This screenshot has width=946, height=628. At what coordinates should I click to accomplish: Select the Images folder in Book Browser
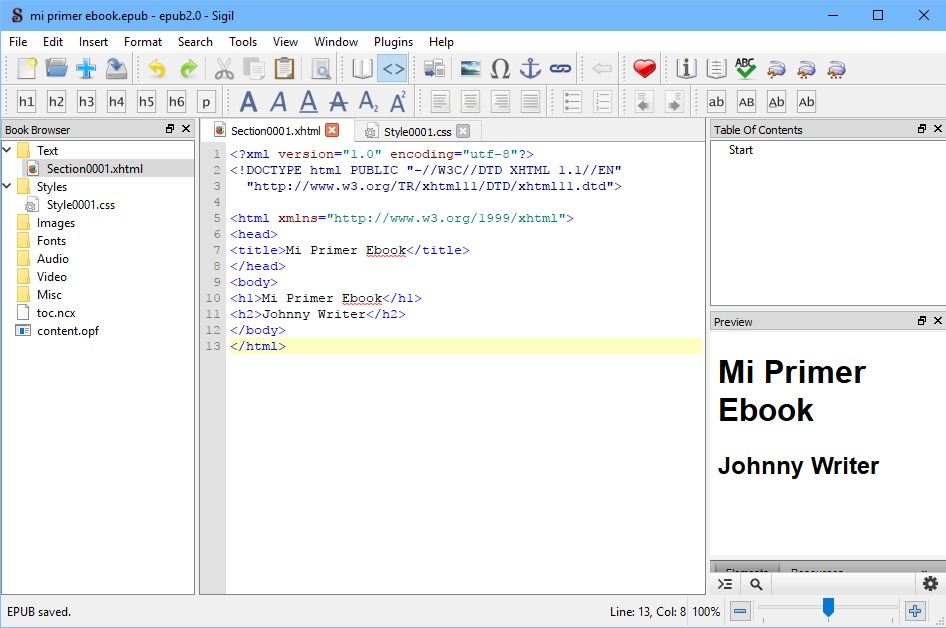point(55,223)
